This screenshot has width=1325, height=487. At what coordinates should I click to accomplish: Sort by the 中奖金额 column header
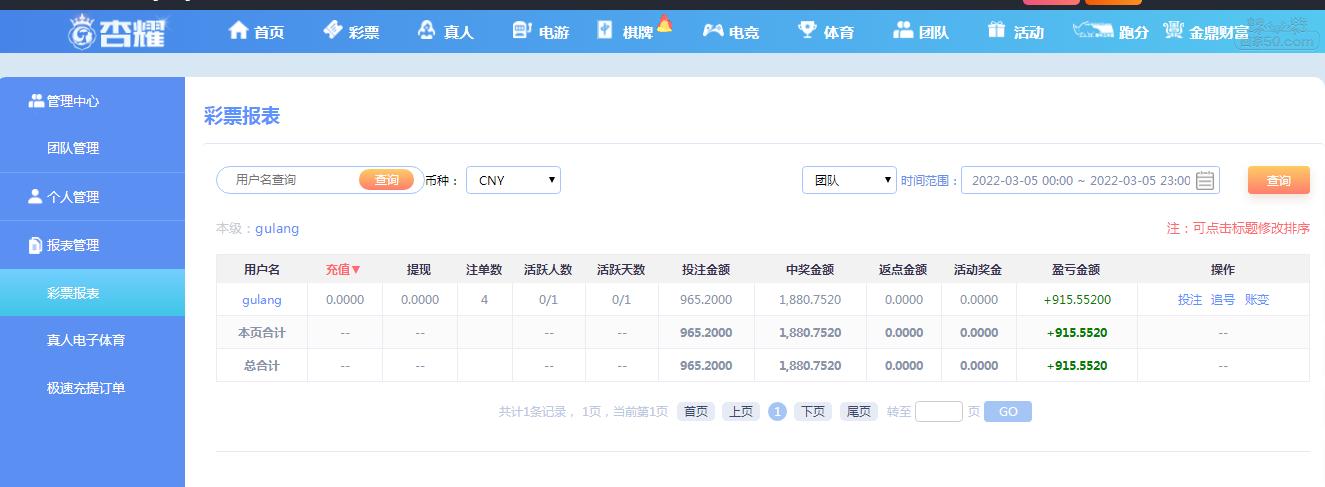pyautogui.click(x=810, y=270)
